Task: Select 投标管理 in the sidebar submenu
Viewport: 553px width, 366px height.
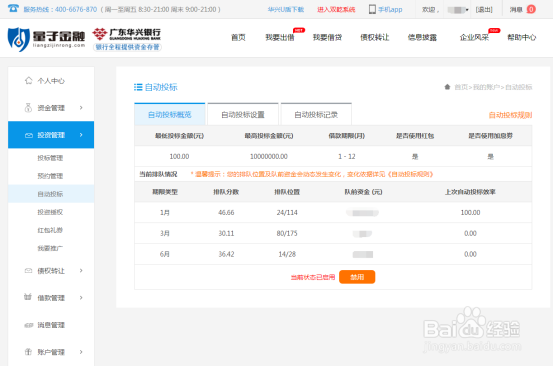Action: coord(50,158)
